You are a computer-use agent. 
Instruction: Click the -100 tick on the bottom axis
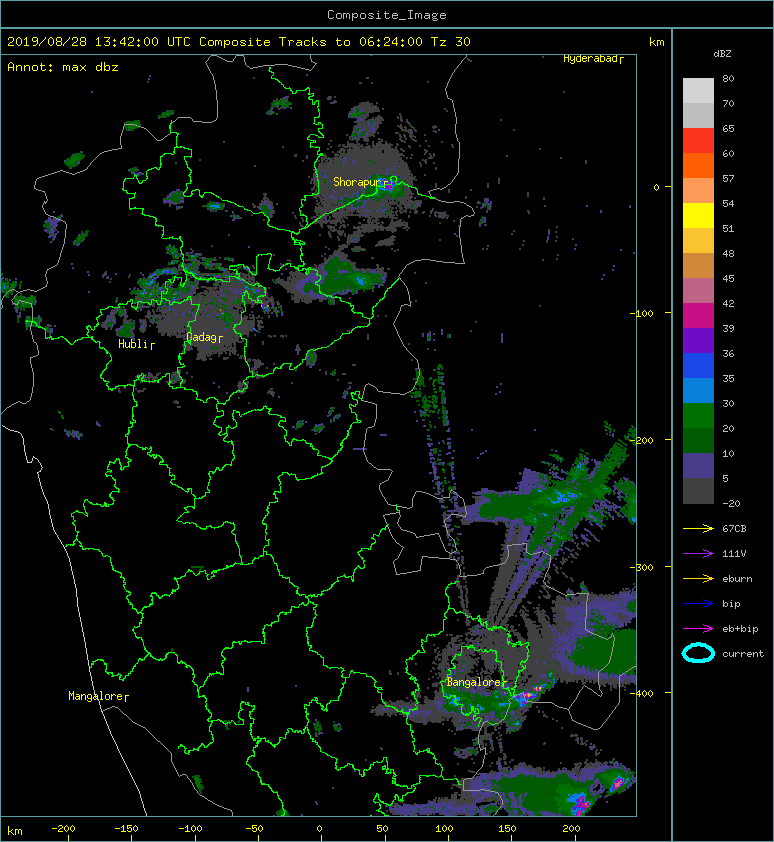pyautogui.click(x=190, y=829)
